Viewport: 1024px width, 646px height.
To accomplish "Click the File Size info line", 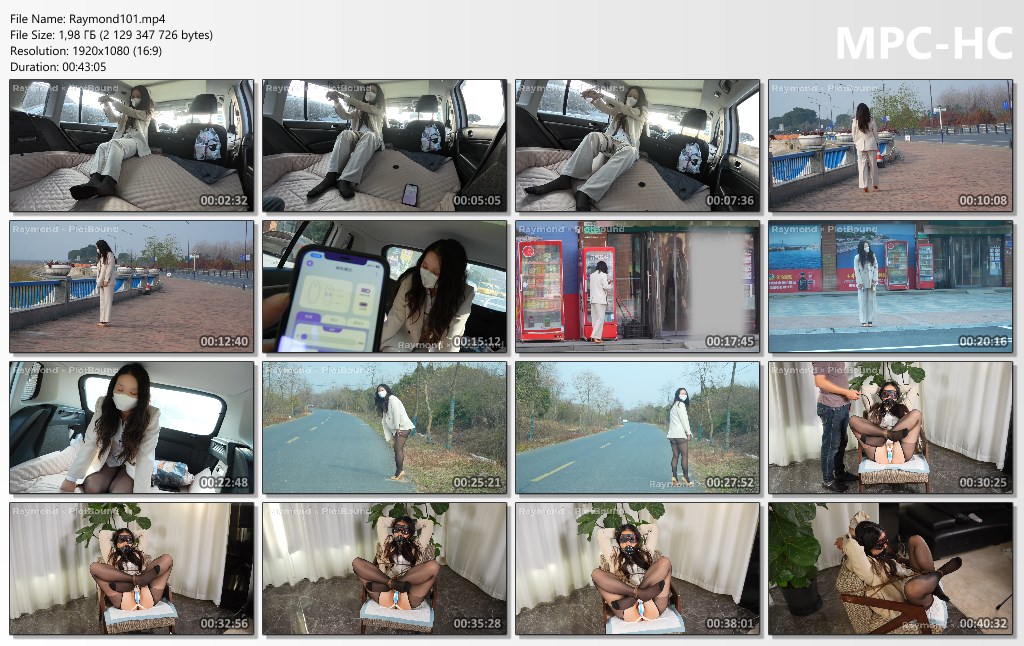I will 111,34.
